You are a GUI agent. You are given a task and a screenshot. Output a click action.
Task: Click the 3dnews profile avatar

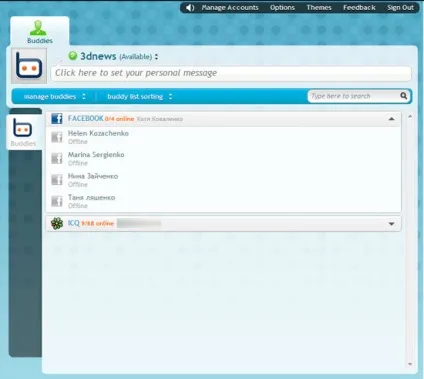pyautogui.click(x=29, y=66)
